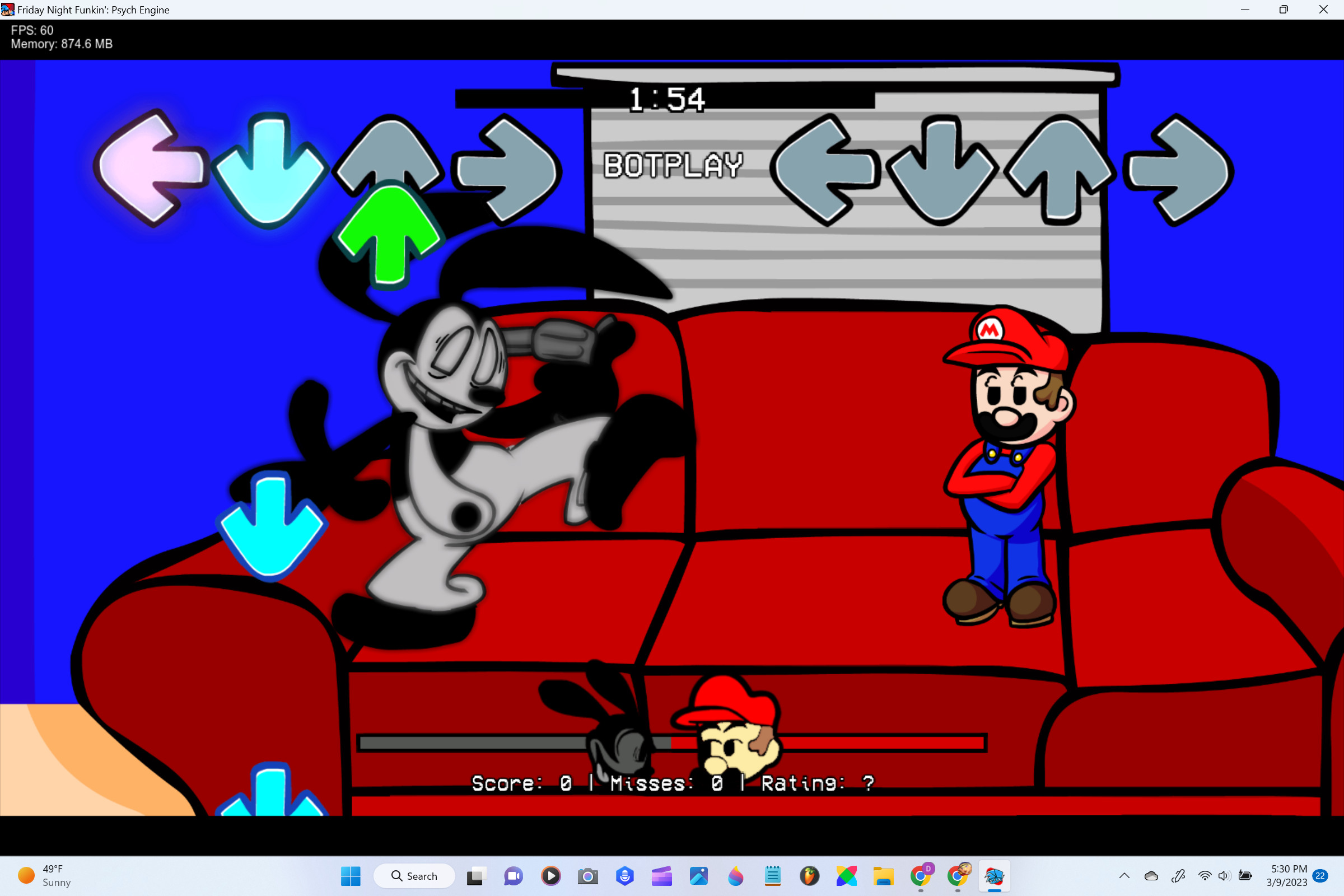Viewport: 1344px width, 896px height.
Task: Open the Camera app
Action: point(588,876)
